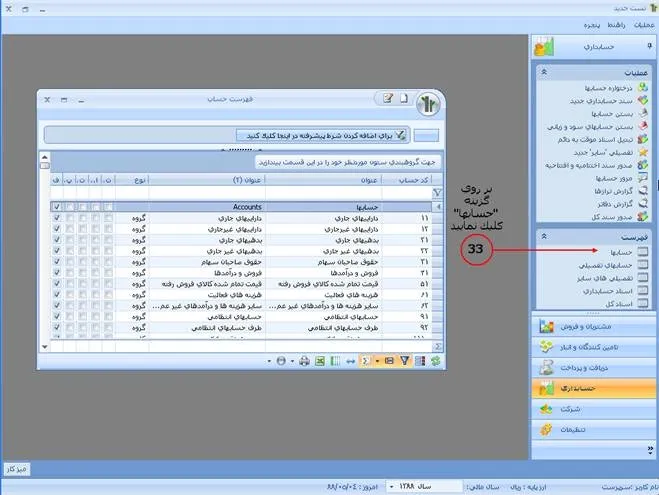Screen dimensions: 659x495
Task: Collapse the حسابها root row arrow
Action: pos(438,207)
